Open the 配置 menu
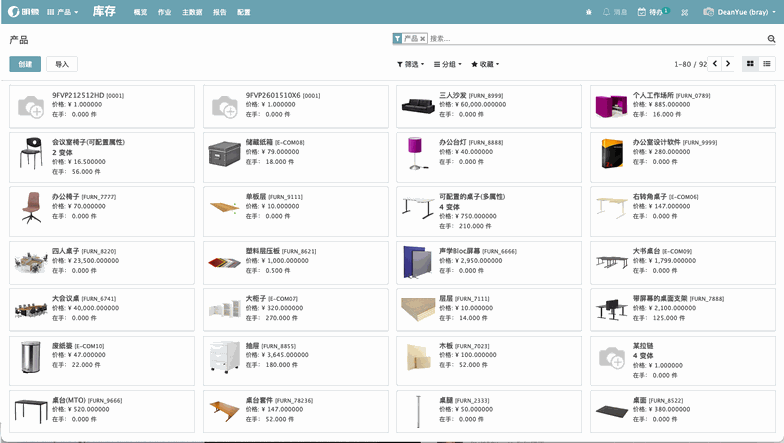 coord(244,12)
